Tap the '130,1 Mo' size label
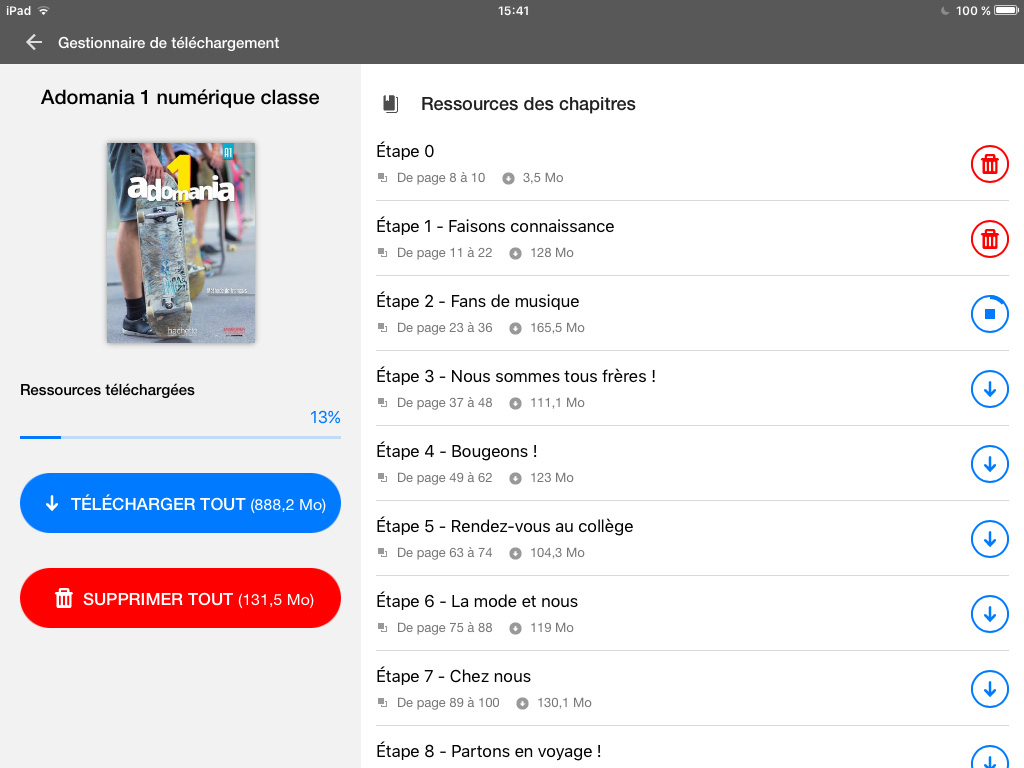1024x768 pixels. [564, 703]
